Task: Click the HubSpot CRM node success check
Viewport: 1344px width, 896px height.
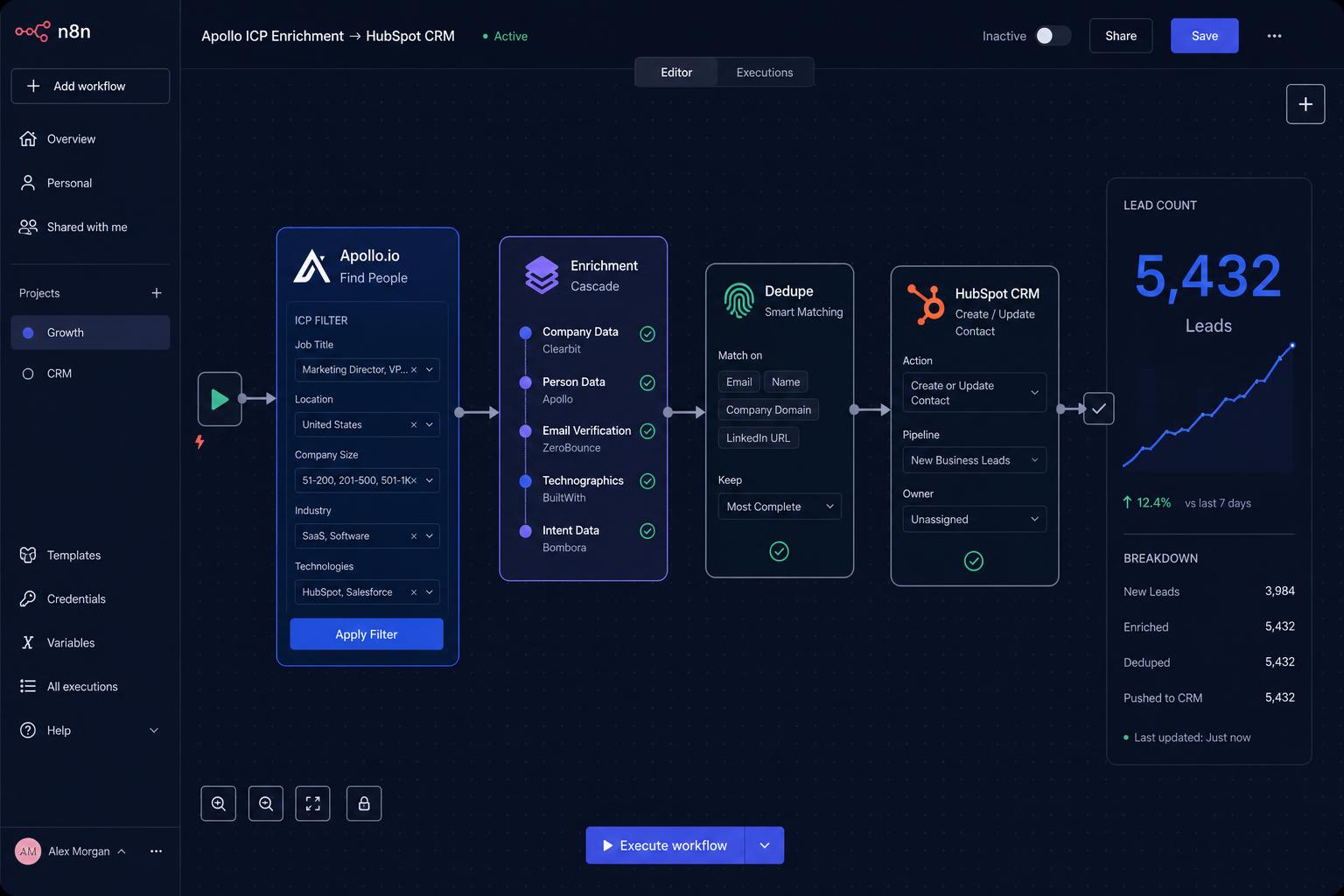Action: (x=974, y=561)
